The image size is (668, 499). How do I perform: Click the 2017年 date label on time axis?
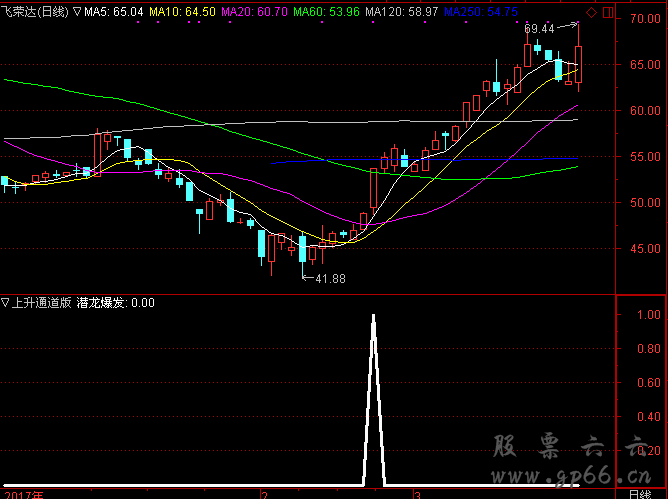[24, 495]
